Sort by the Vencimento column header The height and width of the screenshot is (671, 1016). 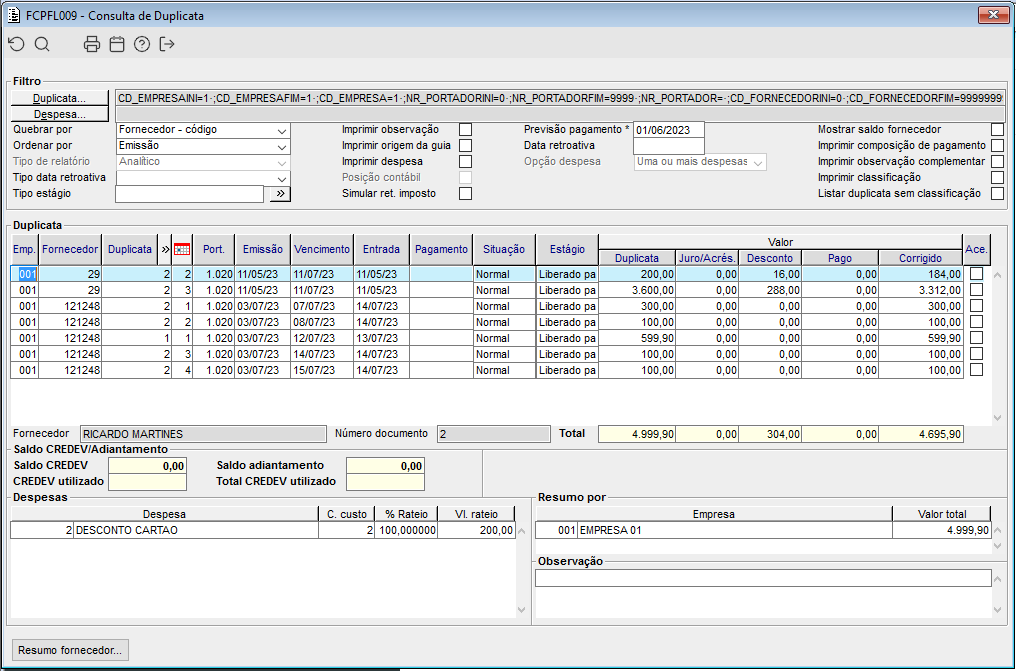[322, 249]
